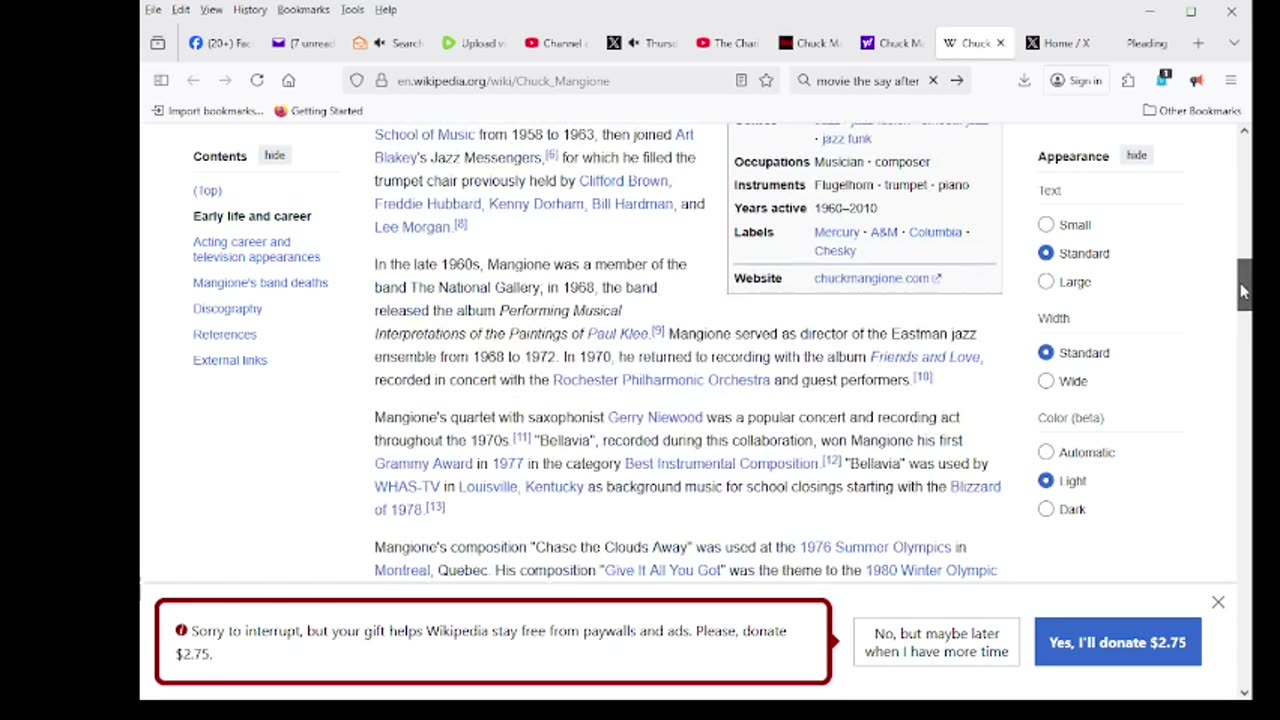1280x720 pixels.
Task: Open the Help menu
Action: click(x=386, y=10)
